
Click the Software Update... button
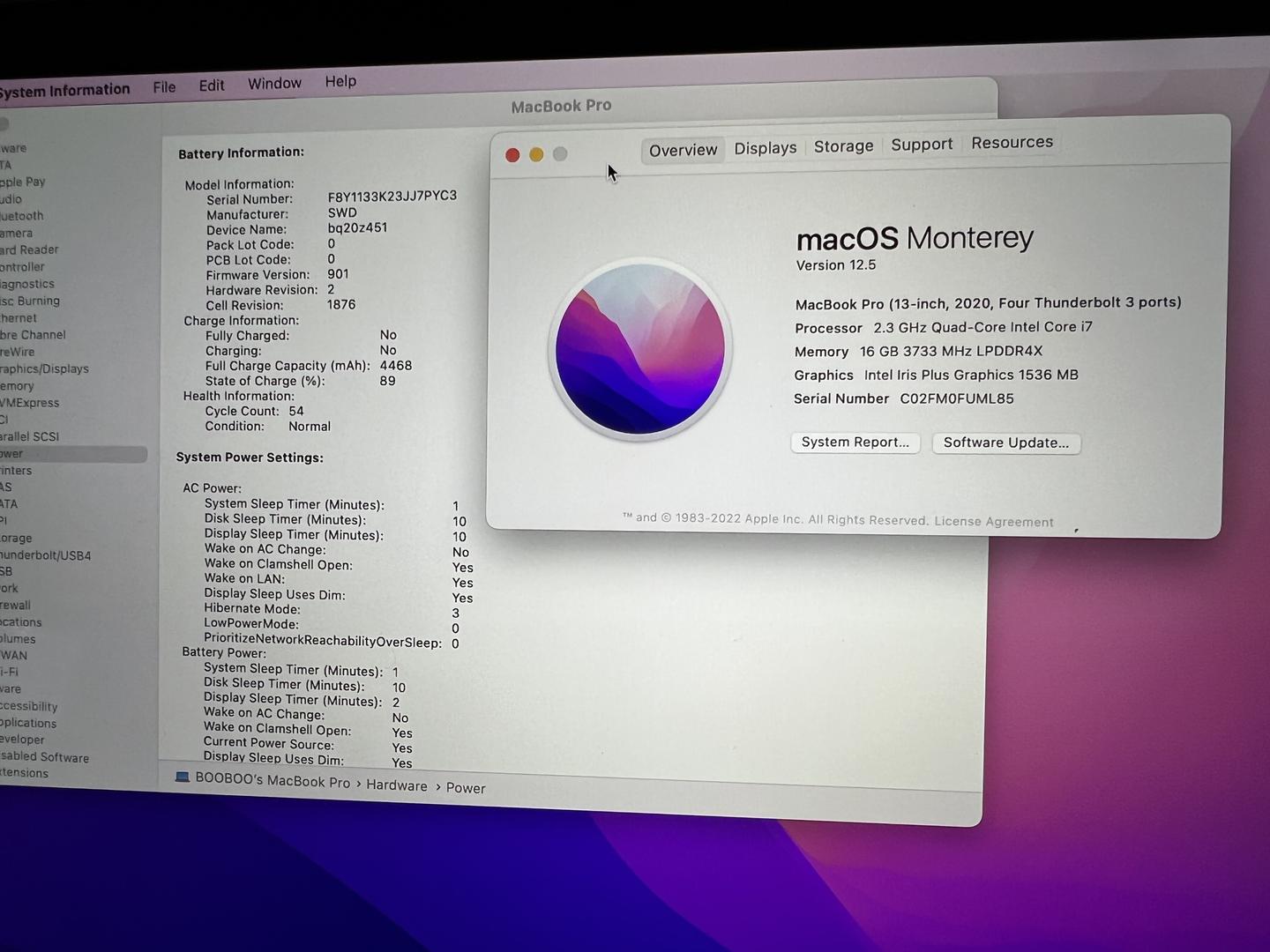(x=1006, y=443)
